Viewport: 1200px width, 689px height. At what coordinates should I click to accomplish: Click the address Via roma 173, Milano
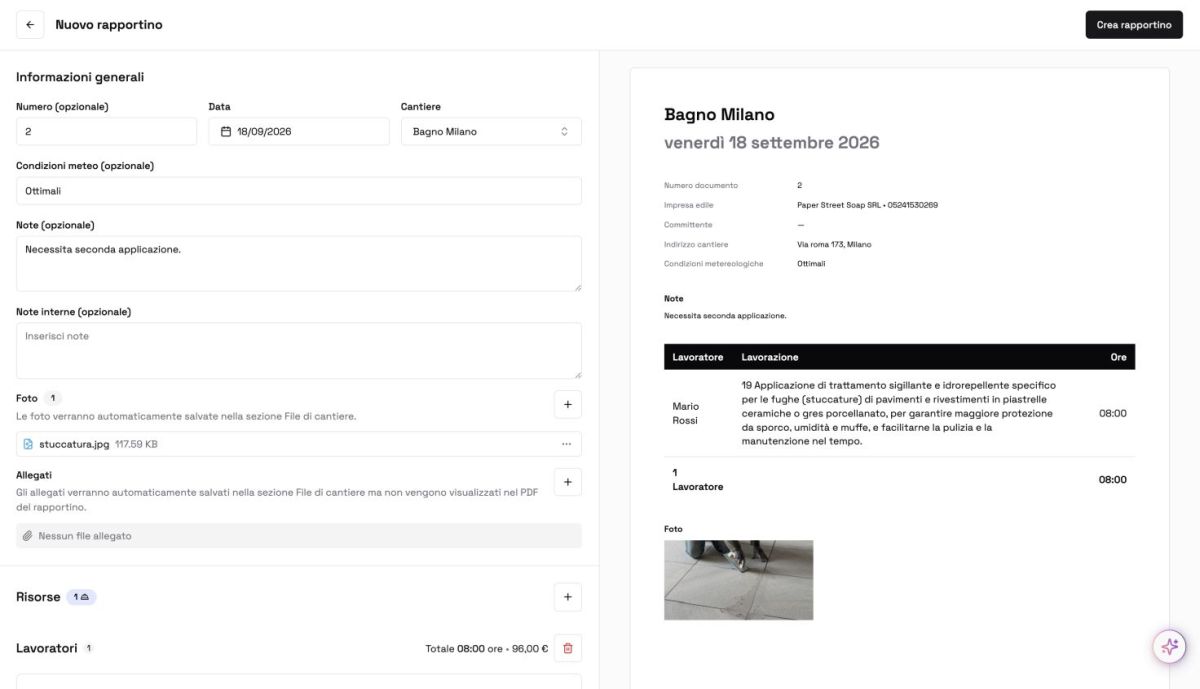(834, 244)
